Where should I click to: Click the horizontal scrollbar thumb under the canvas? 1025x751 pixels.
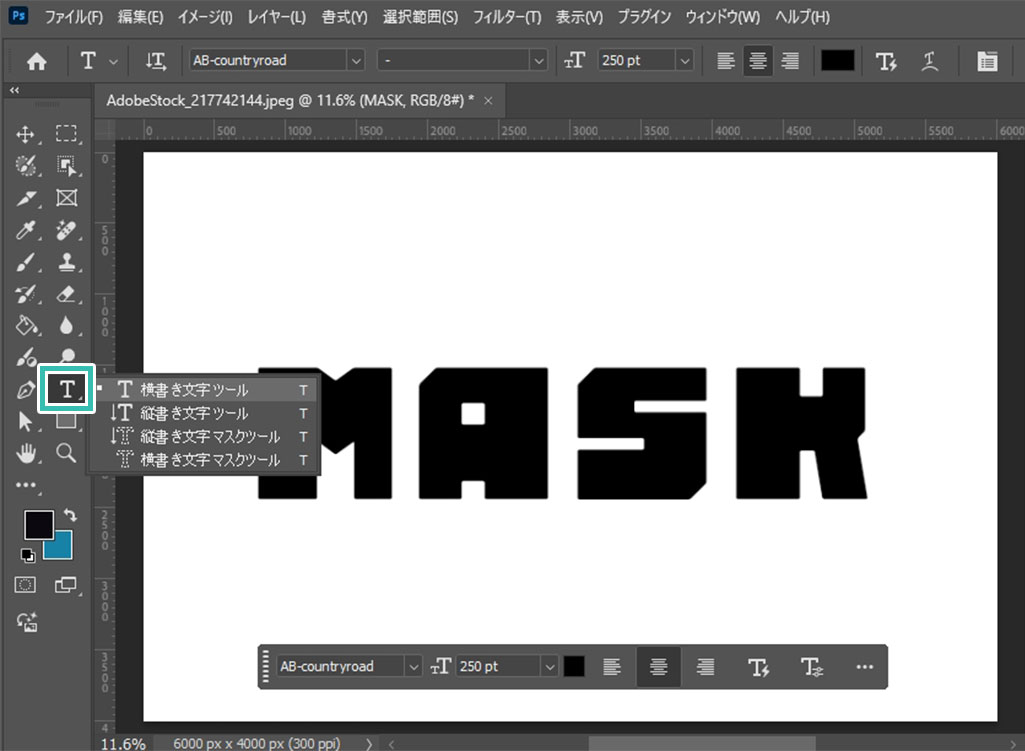coord(701,744)
